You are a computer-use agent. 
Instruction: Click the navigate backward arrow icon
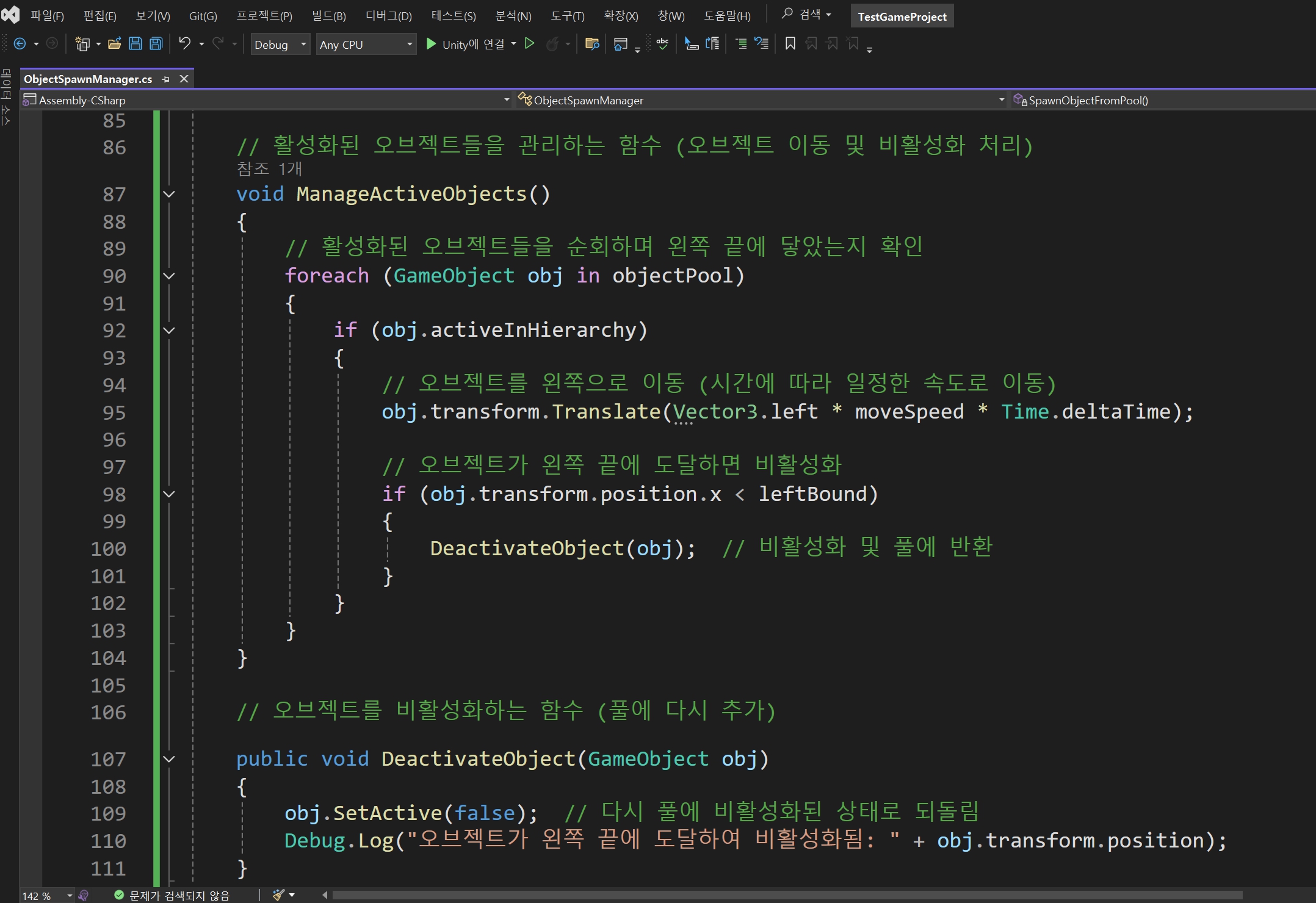pyautogui.click(x=20, y=44)
